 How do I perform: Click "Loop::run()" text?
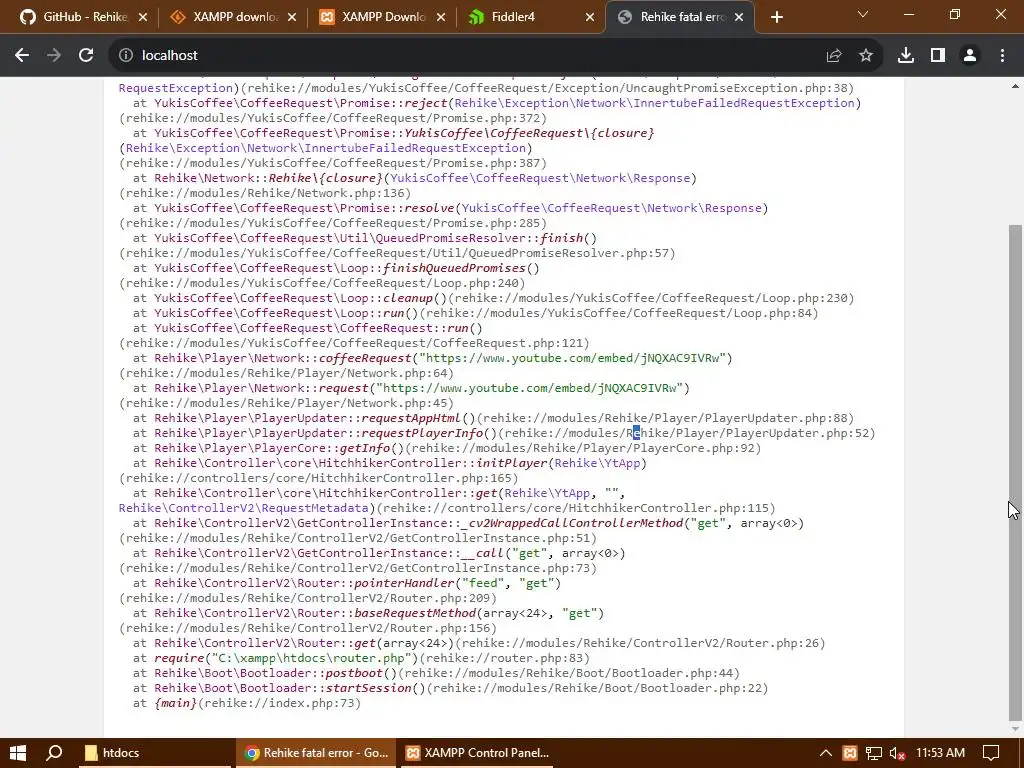coord(382,313)
